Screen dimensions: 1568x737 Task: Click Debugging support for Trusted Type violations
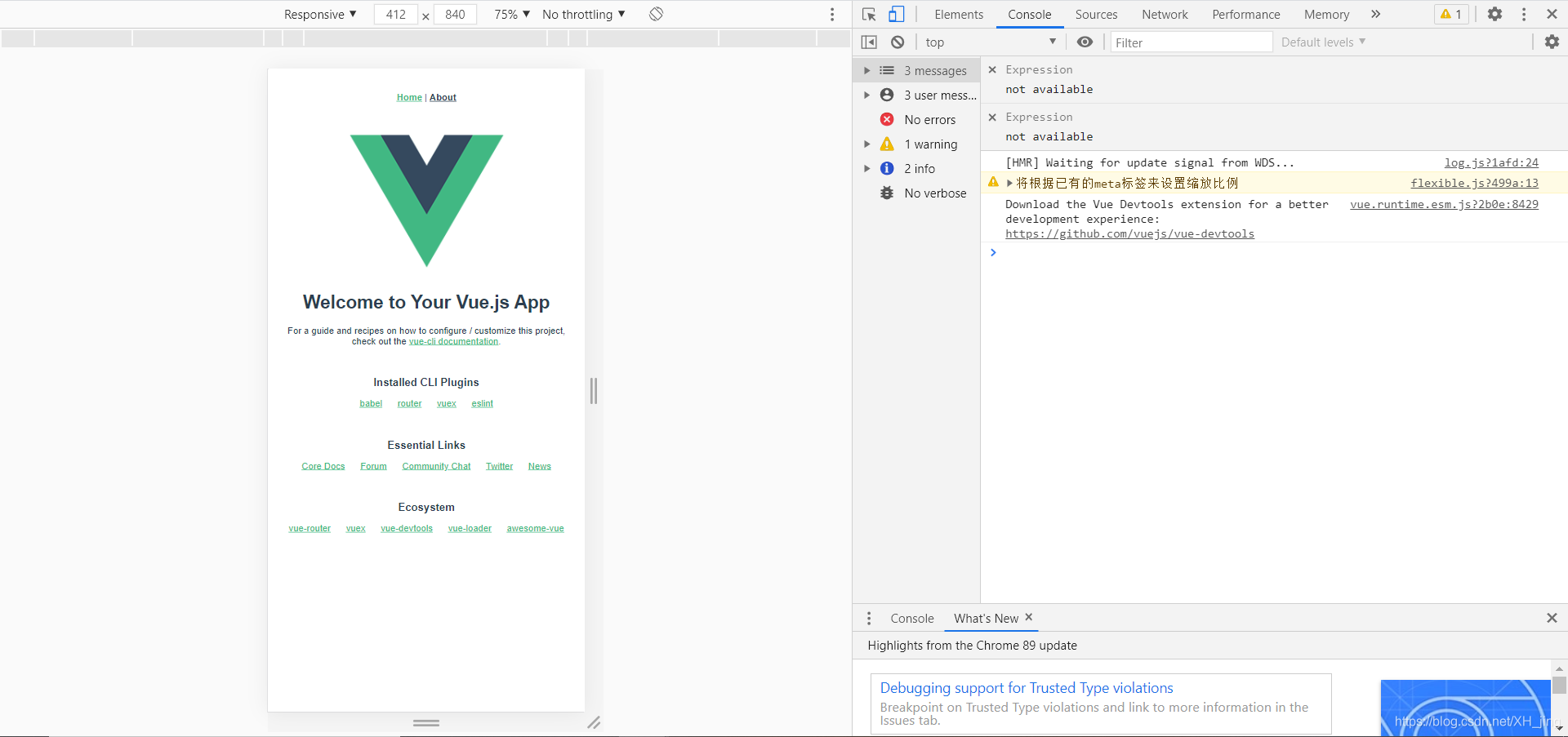1026,688
